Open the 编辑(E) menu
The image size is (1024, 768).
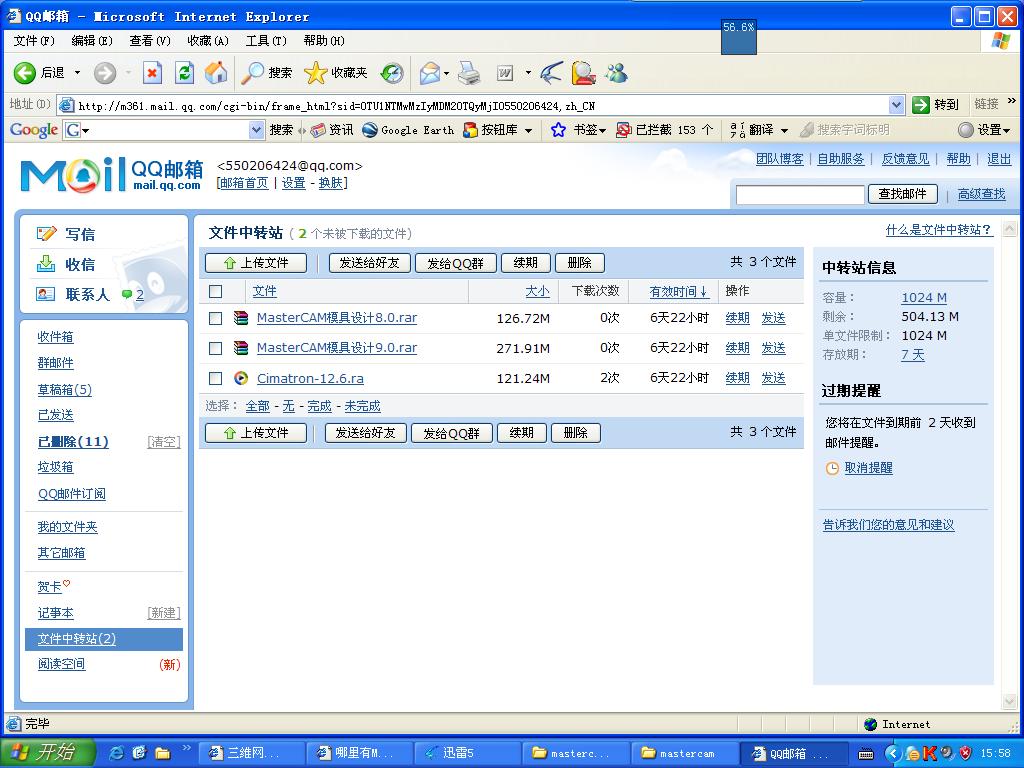[92, 40]
